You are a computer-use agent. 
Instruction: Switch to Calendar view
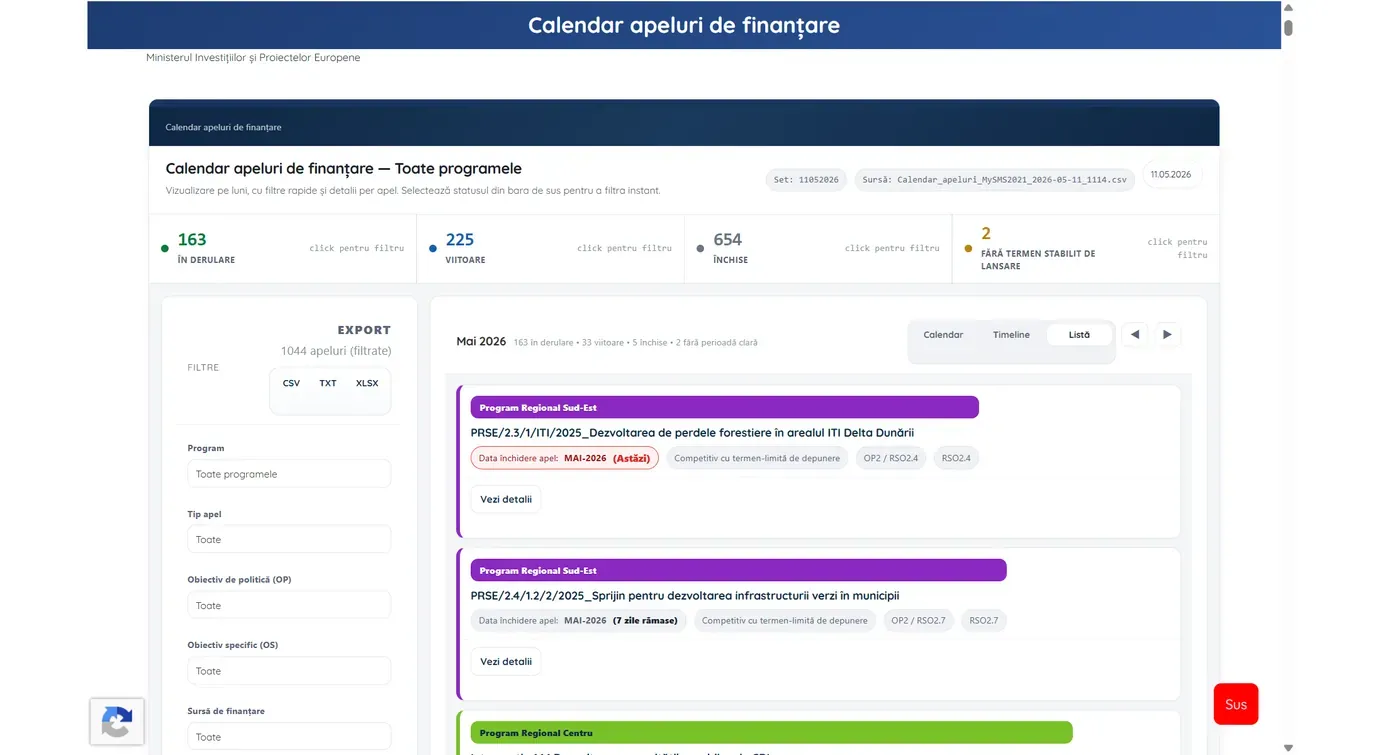click(x=943, y=335)
